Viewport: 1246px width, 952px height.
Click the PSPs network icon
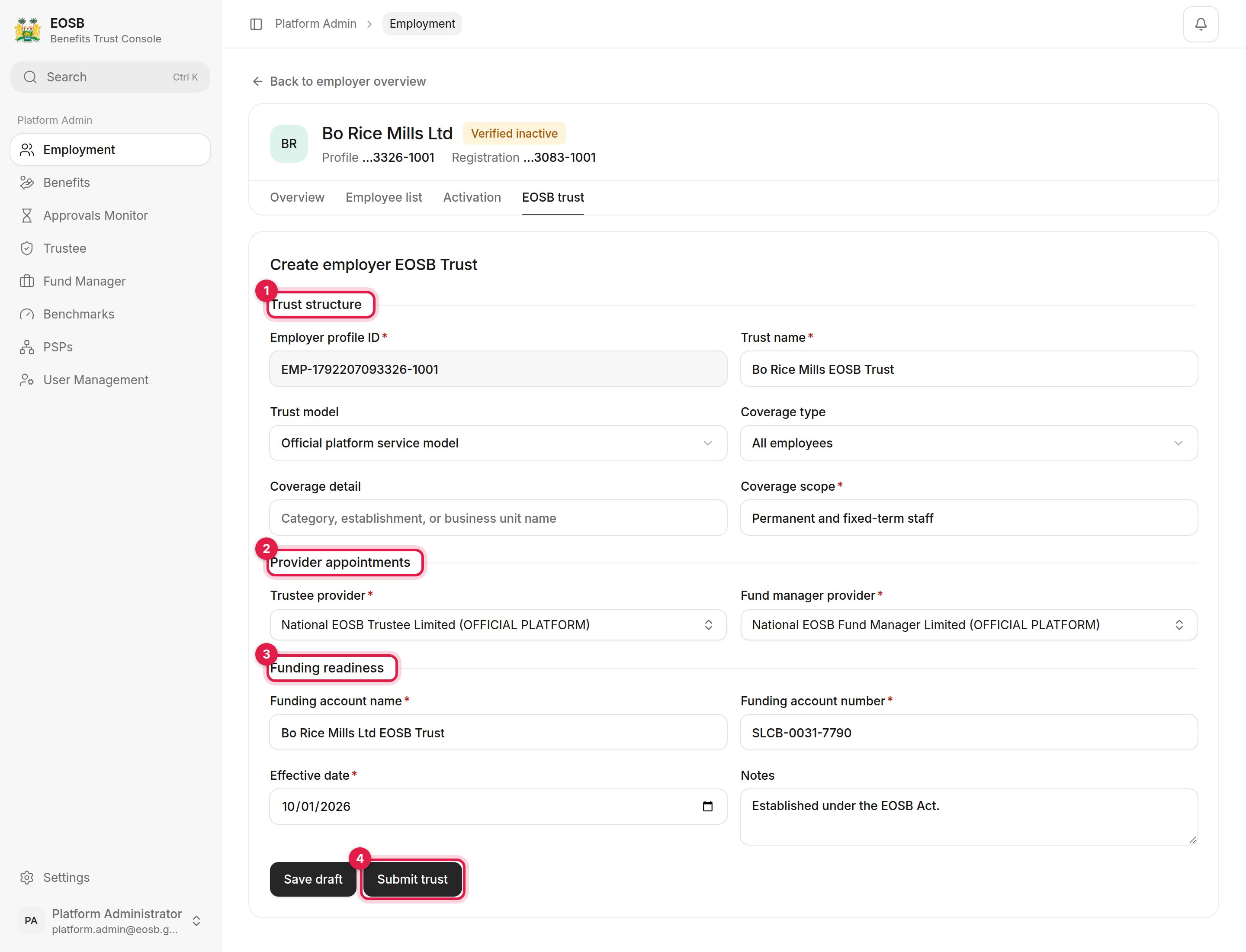[x=27, y=347]
